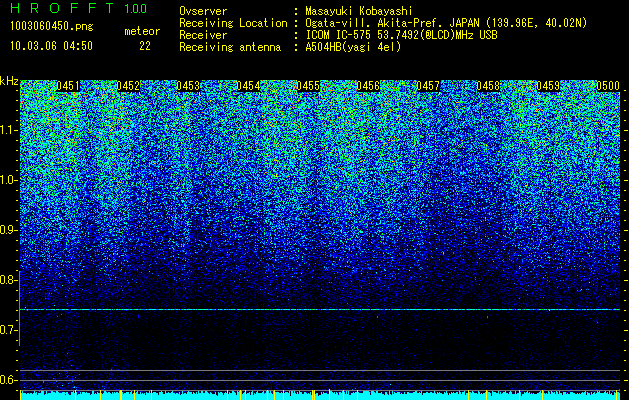Click the 0452 time marker
The height and width of the screenshot is (400, 629).
pyautogui.click(x=128, y=86)
